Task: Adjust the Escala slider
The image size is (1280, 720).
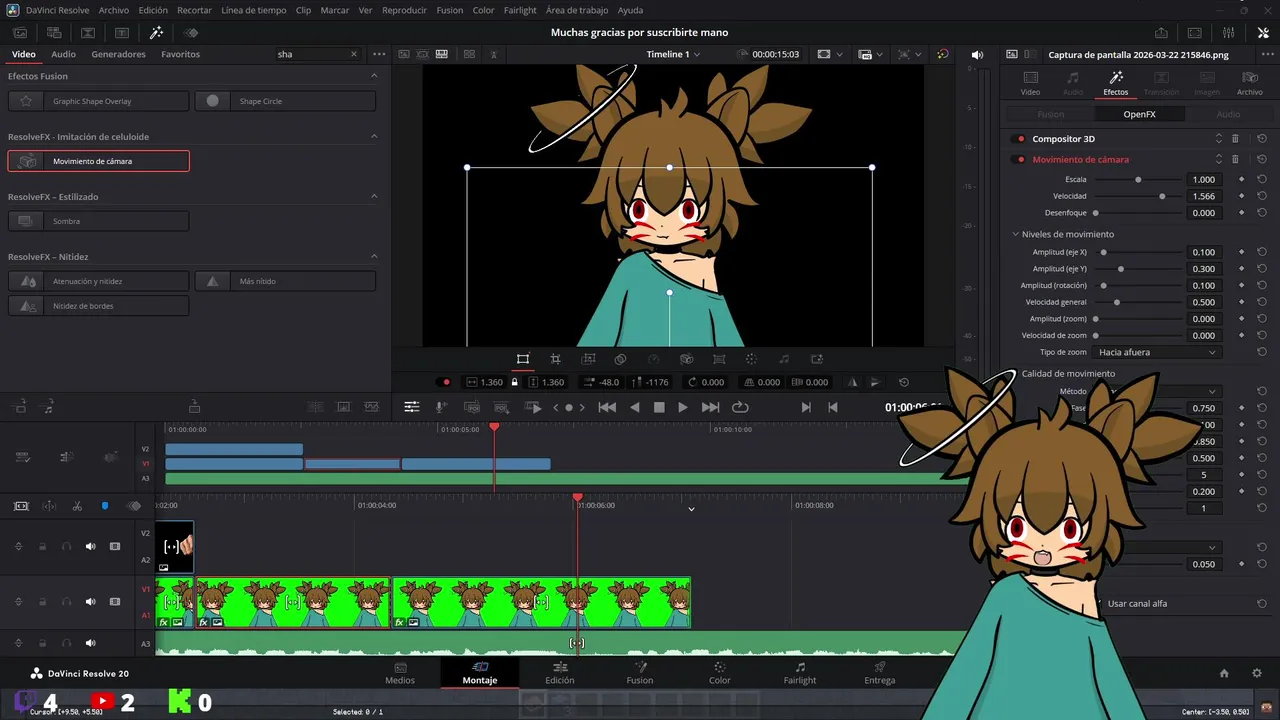Action: click(x=1138, y=180)
